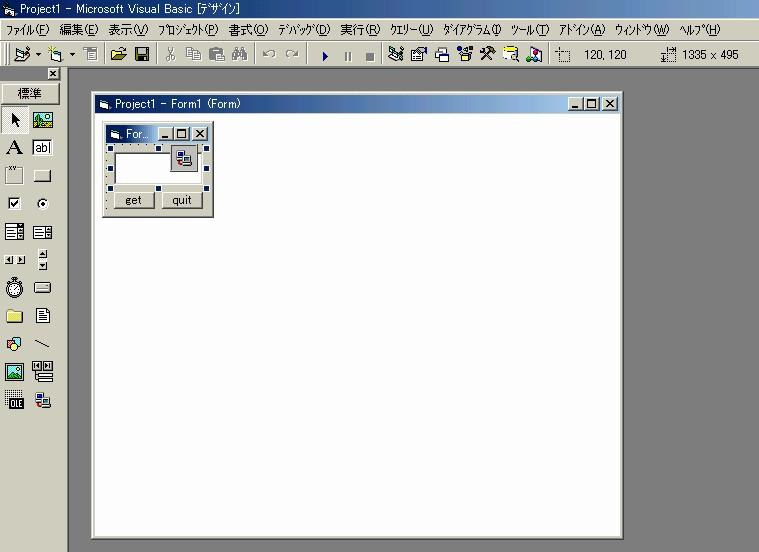Select the Winsock control on the form
Image resolution: width=759 pixels, height=552 pixels.
click(x=184, y=158)
